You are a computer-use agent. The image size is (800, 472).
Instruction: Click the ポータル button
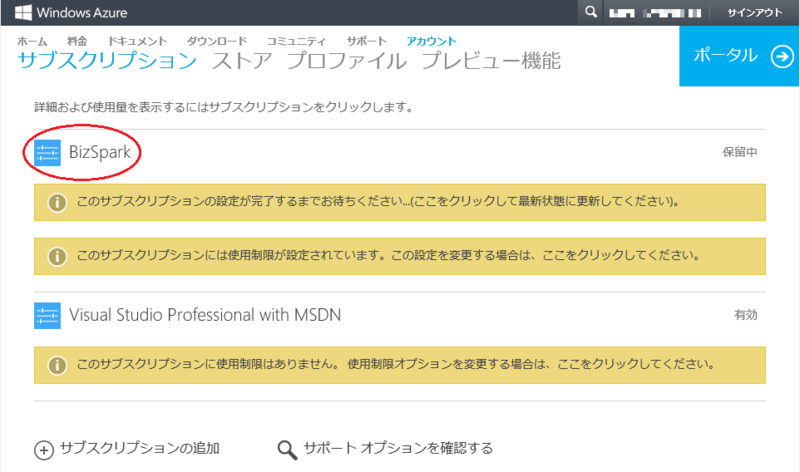tap(739, 56)
